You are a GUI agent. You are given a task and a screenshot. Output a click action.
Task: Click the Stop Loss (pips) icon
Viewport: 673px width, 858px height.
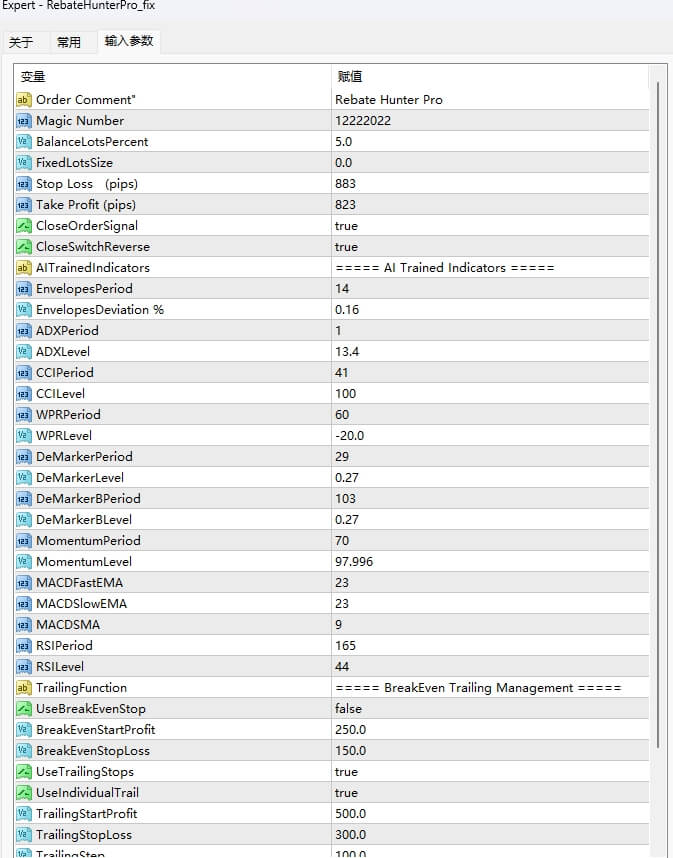[24, 184]
